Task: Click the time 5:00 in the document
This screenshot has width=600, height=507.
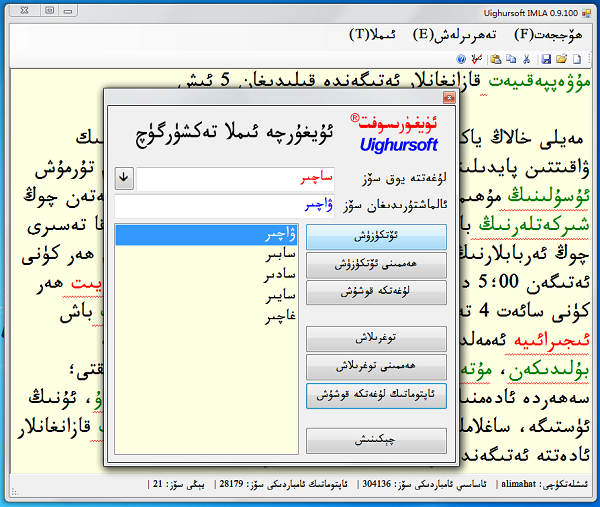Action: pos(498,282)
